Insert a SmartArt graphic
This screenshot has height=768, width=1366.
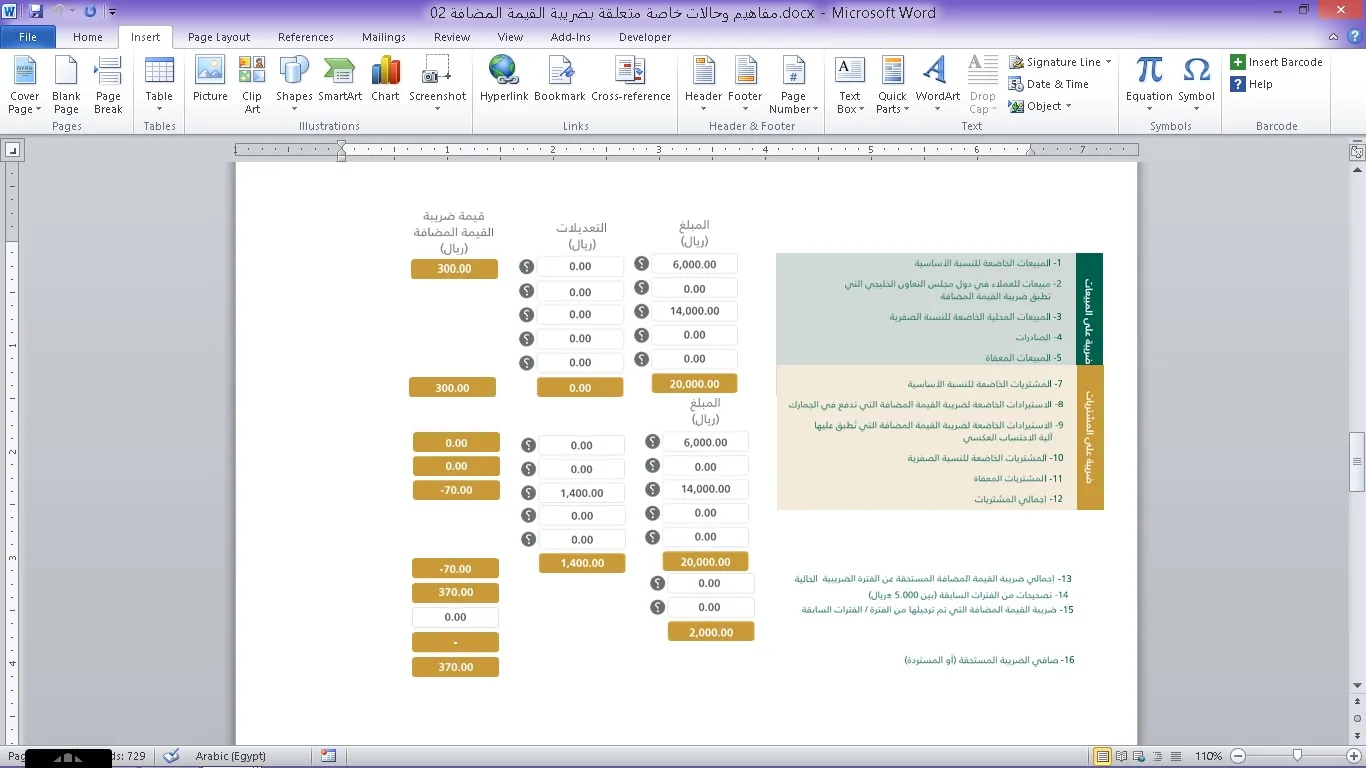340,80
